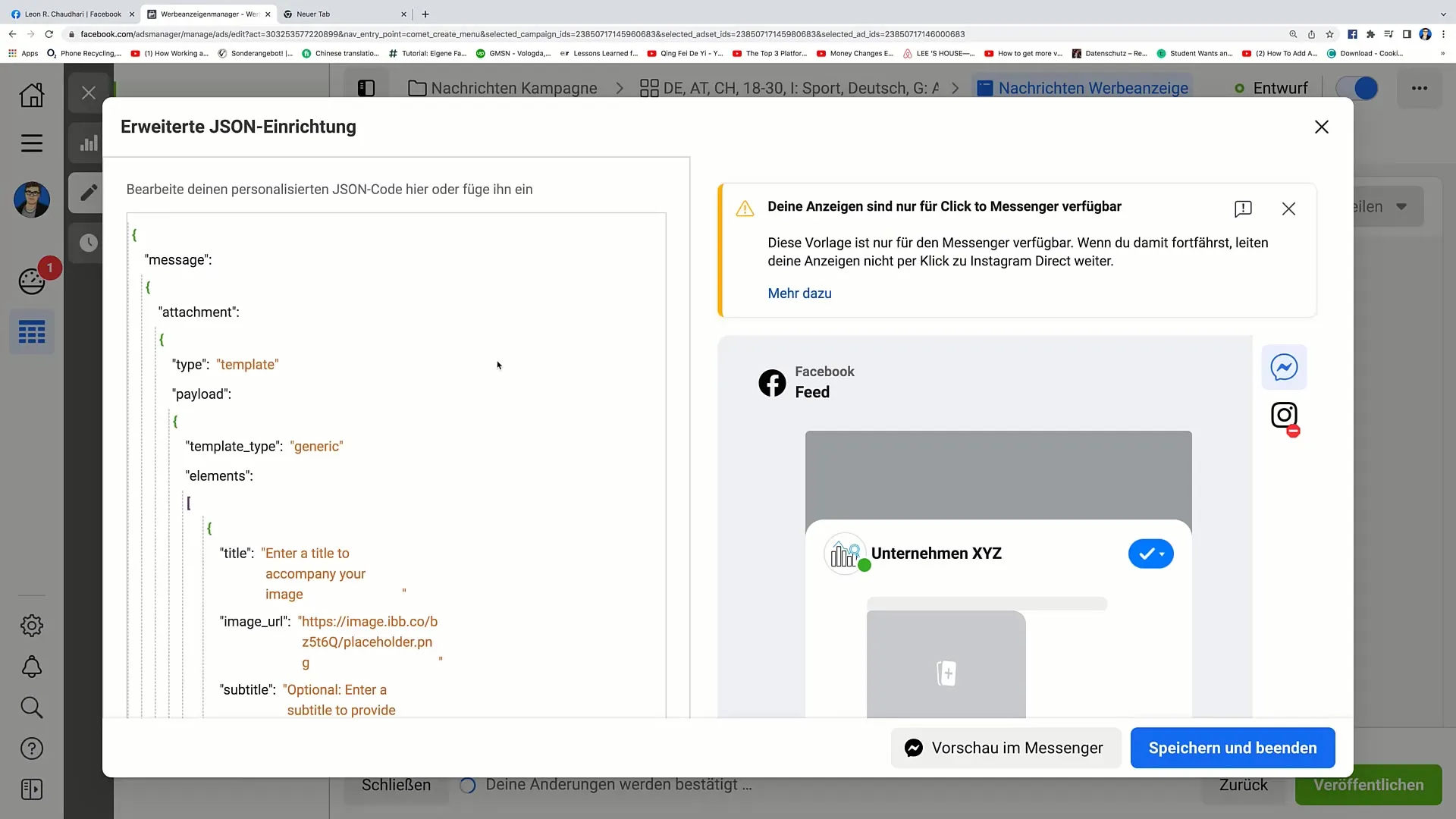Click the Facebook Feed preview icon

[773, 382]
